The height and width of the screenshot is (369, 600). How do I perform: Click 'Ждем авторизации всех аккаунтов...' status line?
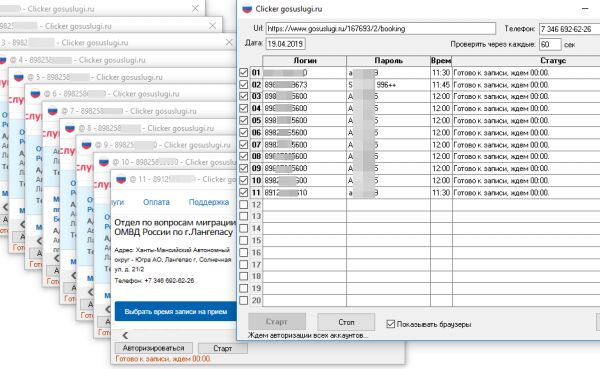[x=308, y=335]
